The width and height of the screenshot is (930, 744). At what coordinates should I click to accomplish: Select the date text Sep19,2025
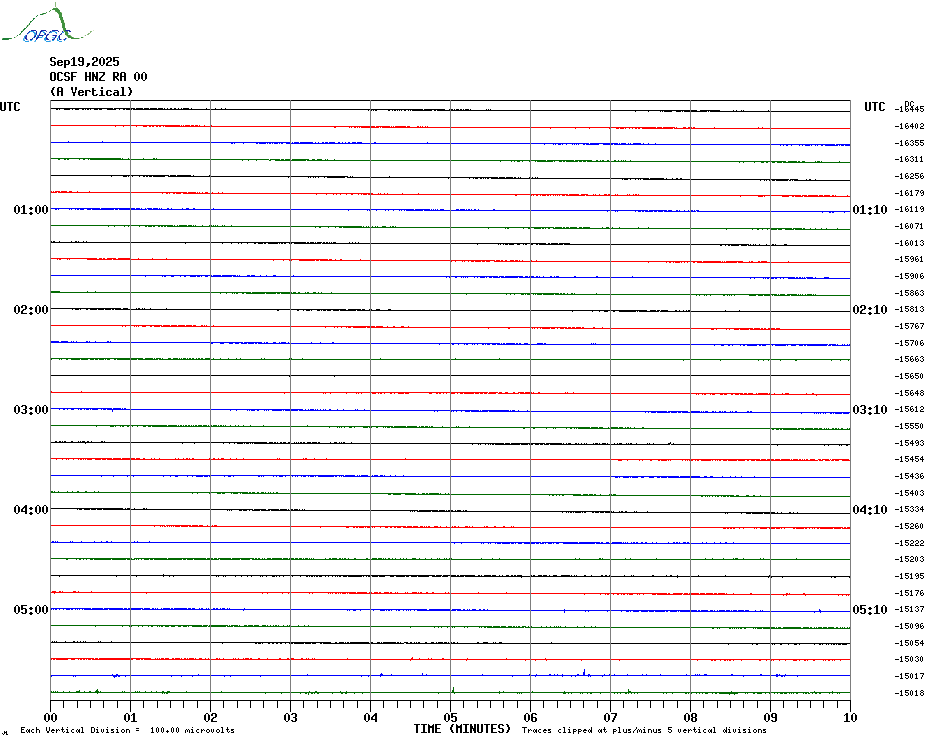84,62
